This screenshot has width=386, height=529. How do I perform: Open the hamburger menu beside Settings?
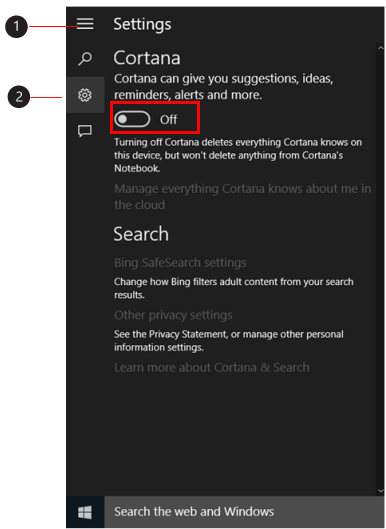(85, 24)
